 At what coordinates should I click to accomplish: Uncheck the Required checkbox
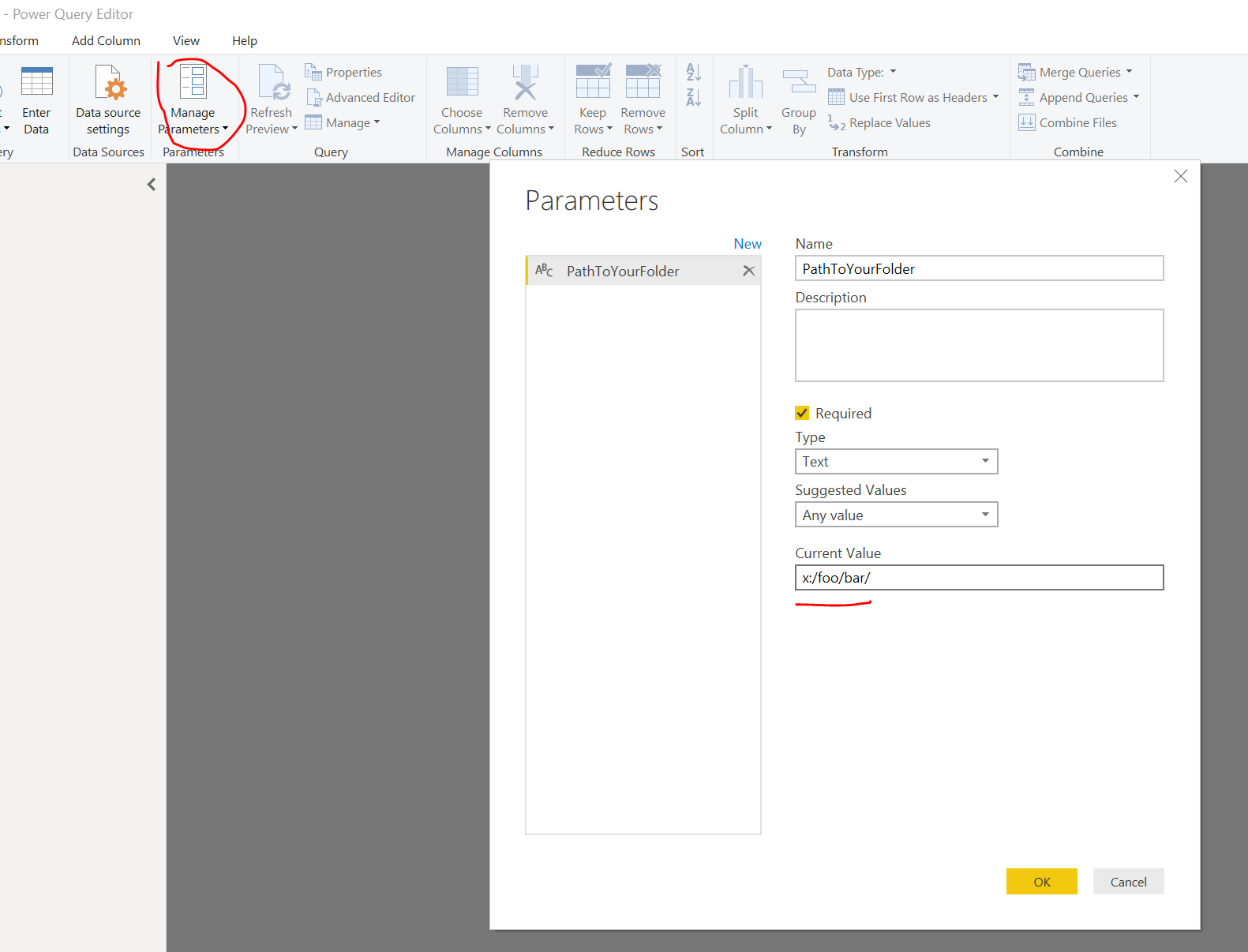point(802,413)
